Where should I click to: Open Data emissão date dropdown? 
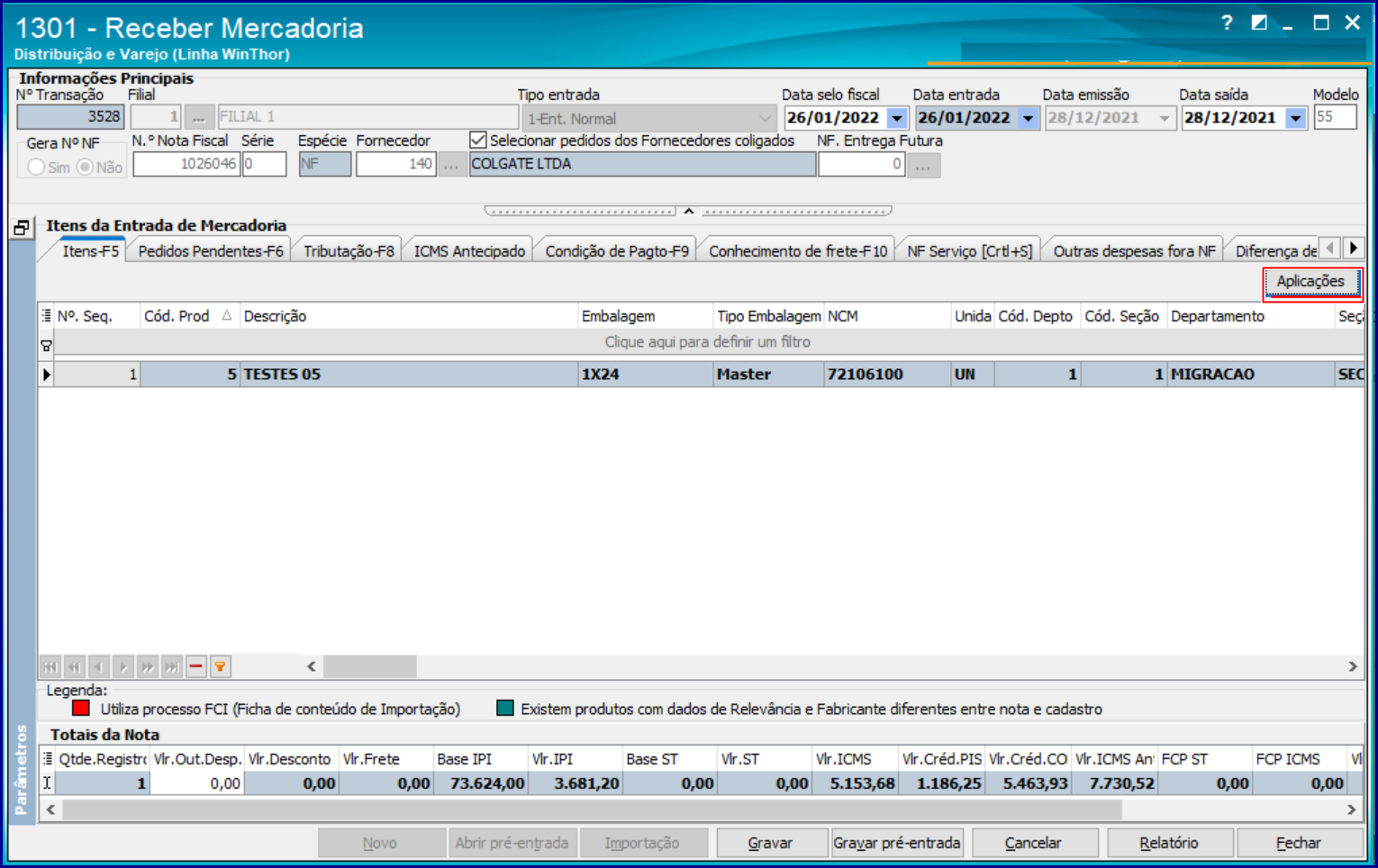1165,118
